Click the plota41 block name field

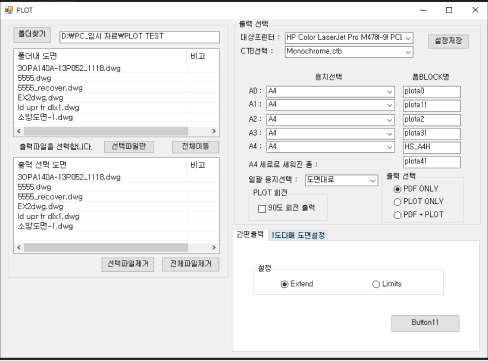432,162
